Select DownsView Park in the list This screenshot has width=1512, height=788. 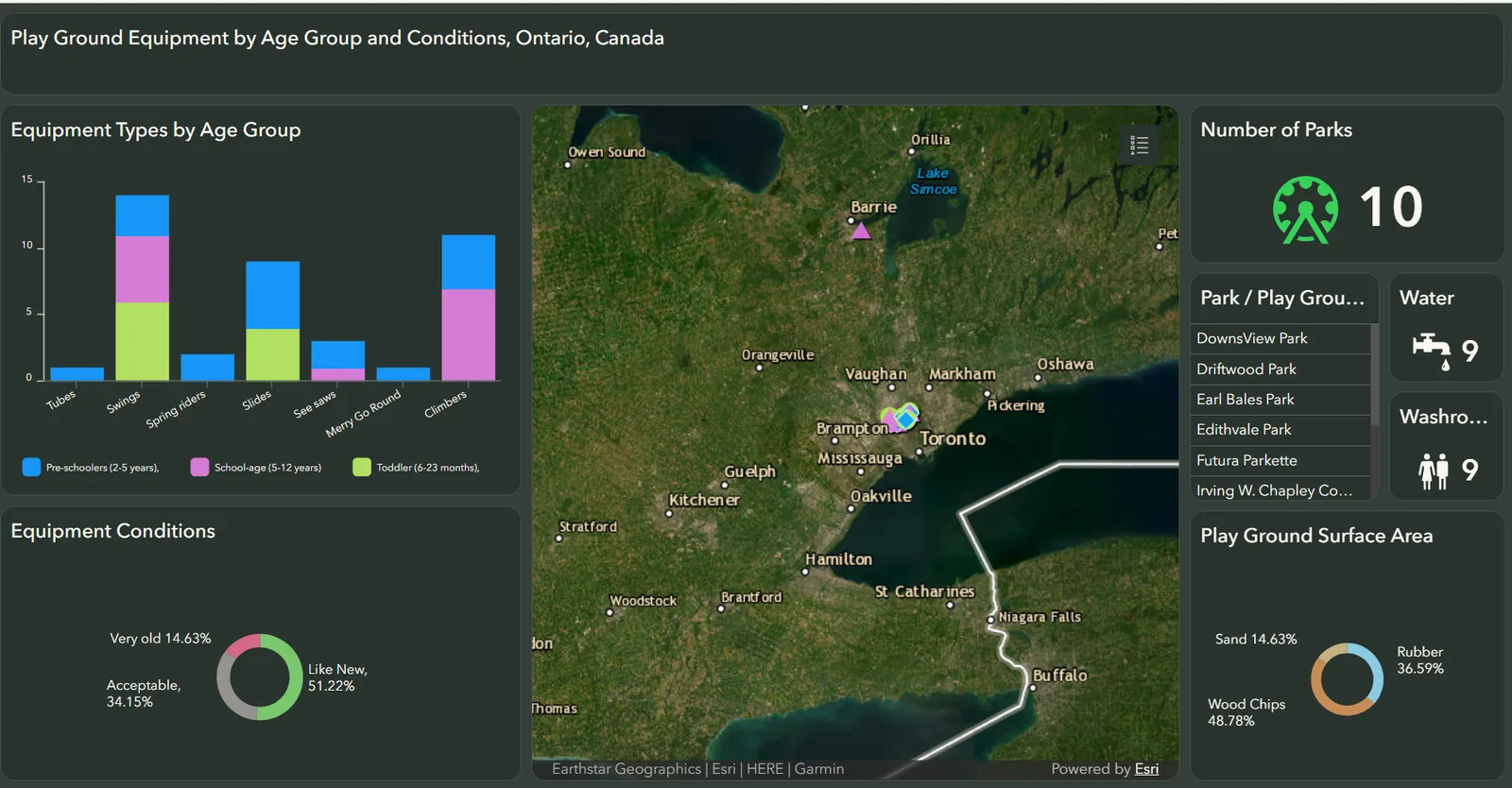point(1280,338)
